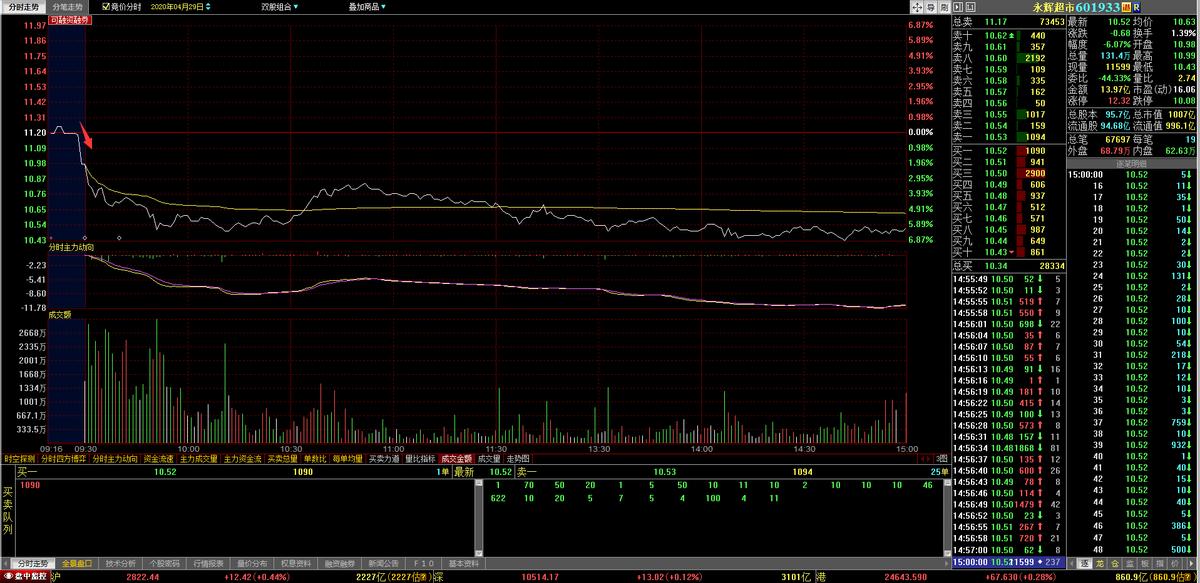
Task: Click right scroll arrow of bottom-right tabs
Action: 1191,563
